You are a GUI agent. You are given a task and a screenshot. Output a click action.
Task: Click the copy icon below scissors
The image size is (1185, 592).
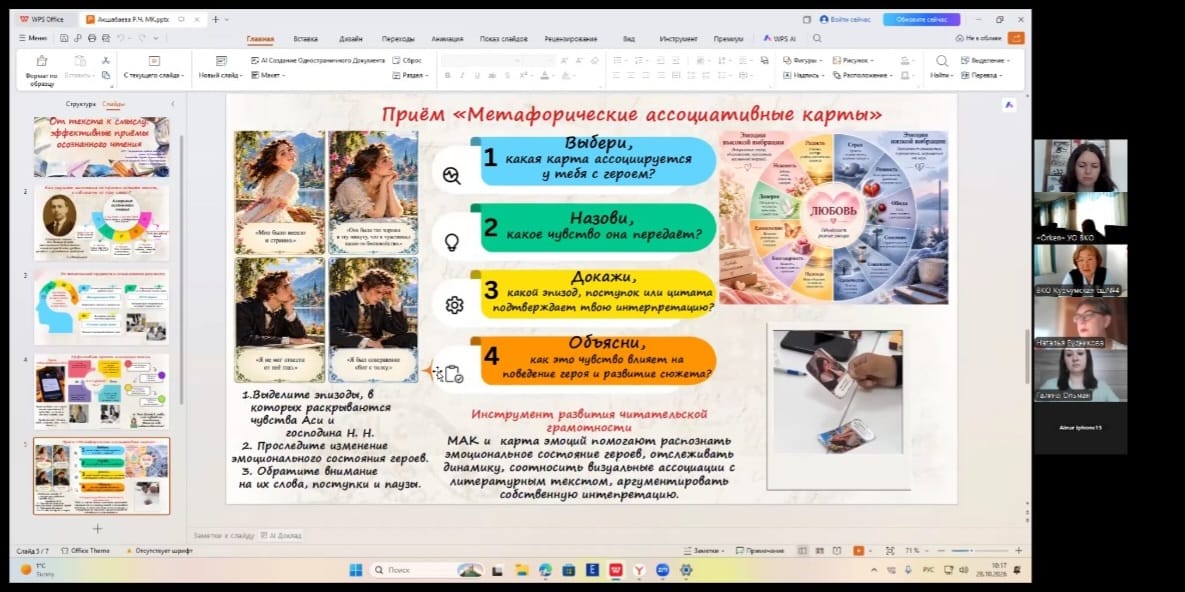(x=105, y=75)
